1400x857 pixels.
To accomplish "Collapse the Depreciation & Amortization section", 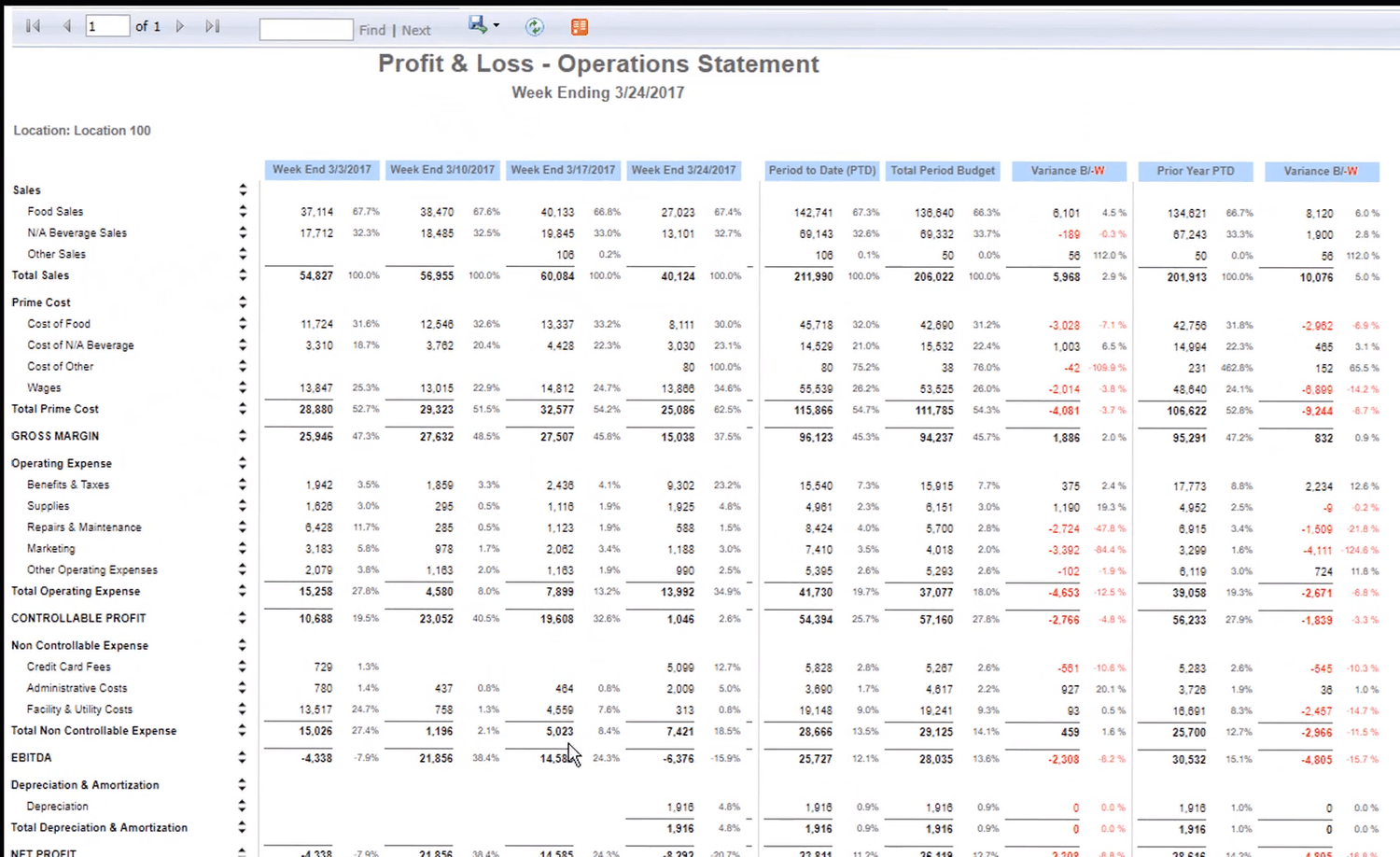I will (242, 784).
